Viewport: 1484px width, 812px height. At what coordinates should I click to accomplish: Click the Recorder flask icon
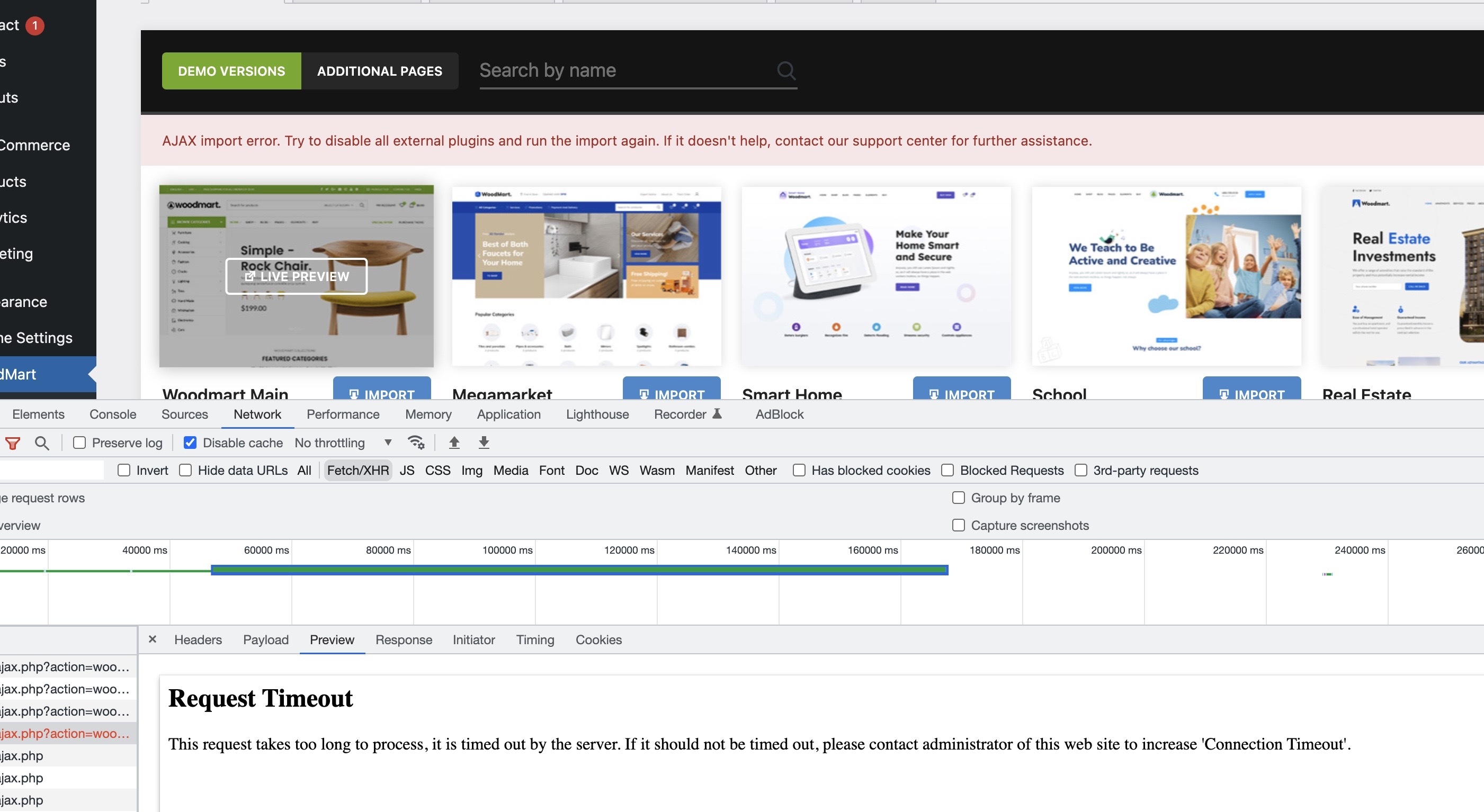click(717, 413)
